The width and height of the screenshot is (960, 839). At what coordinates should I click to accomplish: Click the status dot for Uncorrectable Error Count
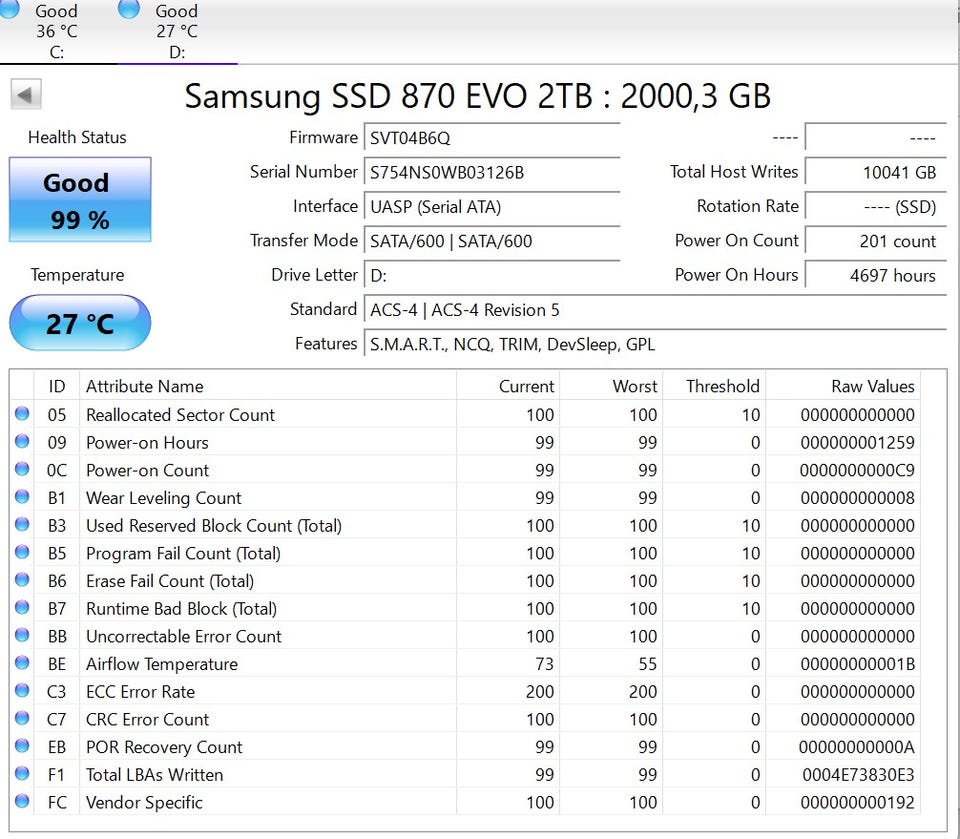pos(22,634)
